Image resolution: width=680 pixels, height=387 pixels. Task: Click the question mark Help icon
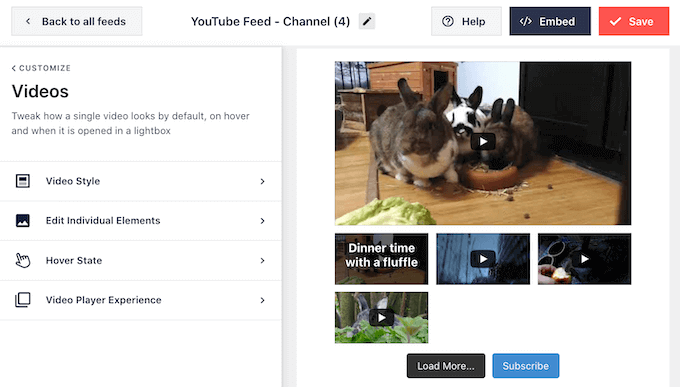448,21
